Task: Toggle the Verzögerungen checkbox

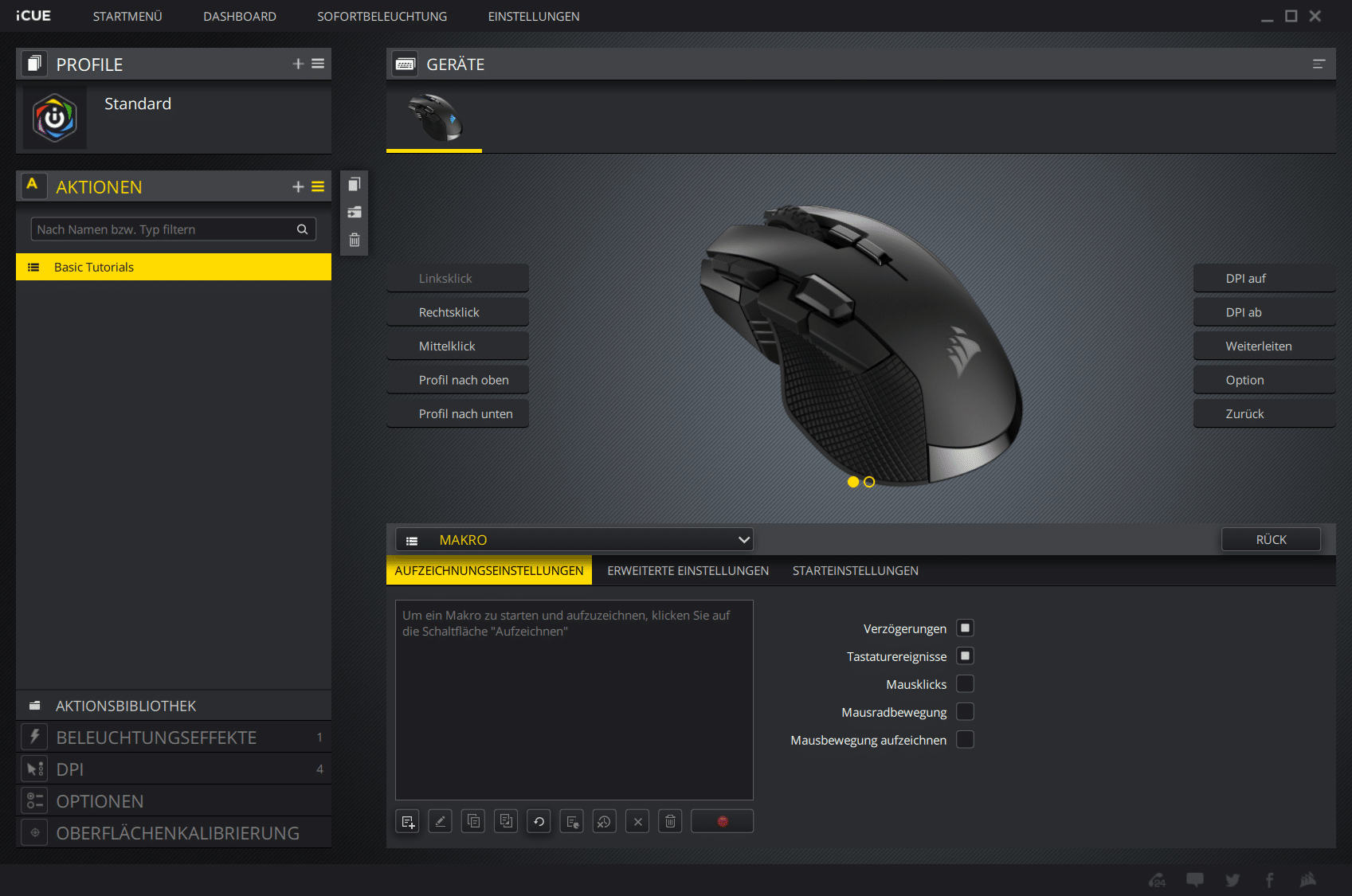Action: [x=965, y=628]
